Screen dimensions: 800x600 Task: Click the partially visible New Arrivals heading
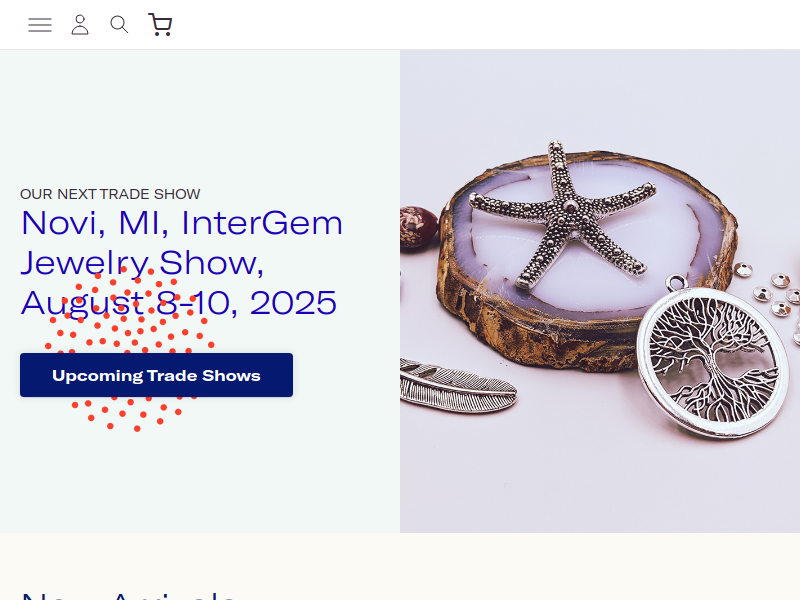click(128, 595)
